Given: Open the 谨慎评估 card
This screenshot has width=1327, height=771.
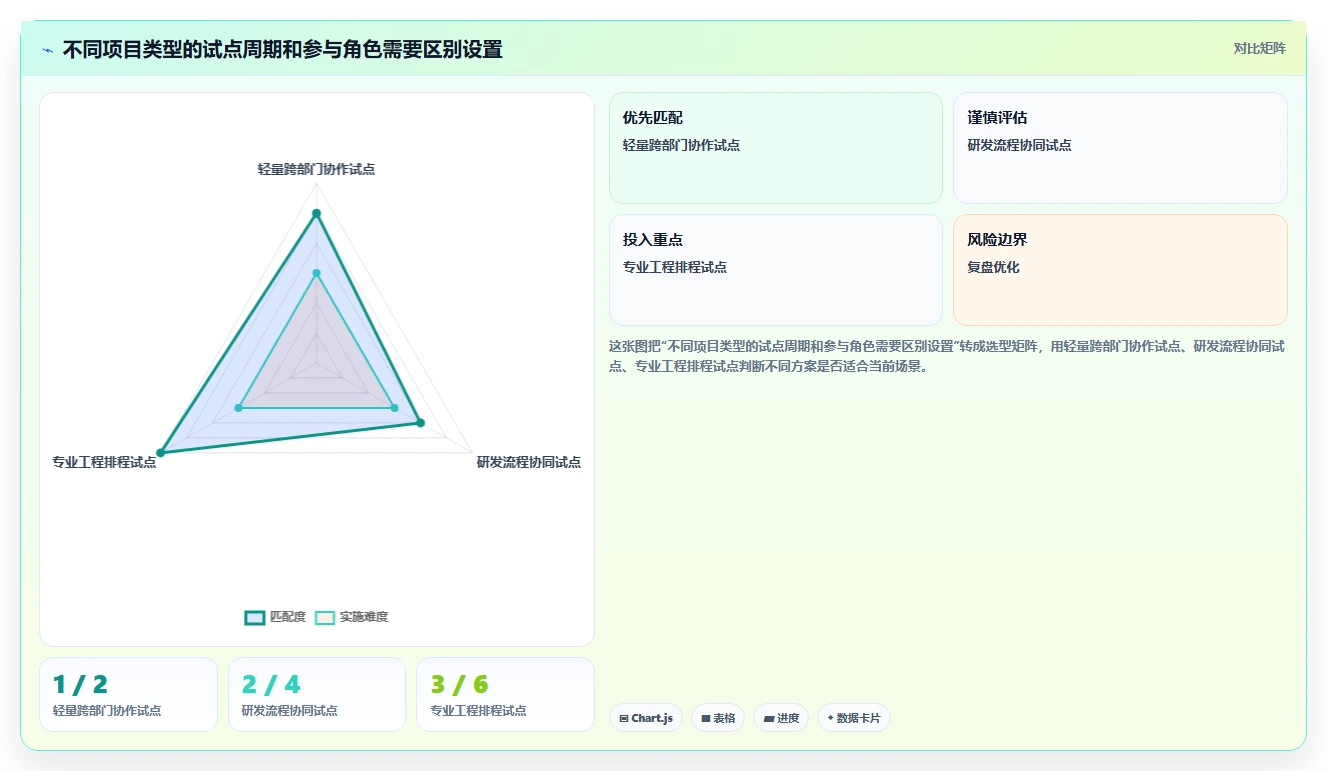Looking at the screenshot, I should click(x=1120, y=148).
